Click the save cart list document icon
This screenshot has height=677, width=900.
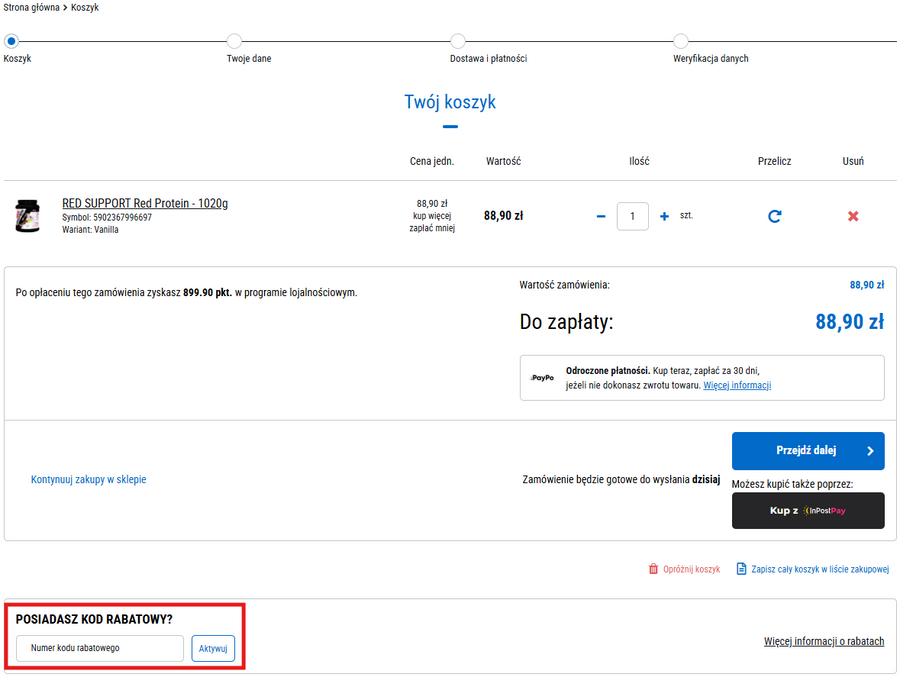[x=741, y=569]
